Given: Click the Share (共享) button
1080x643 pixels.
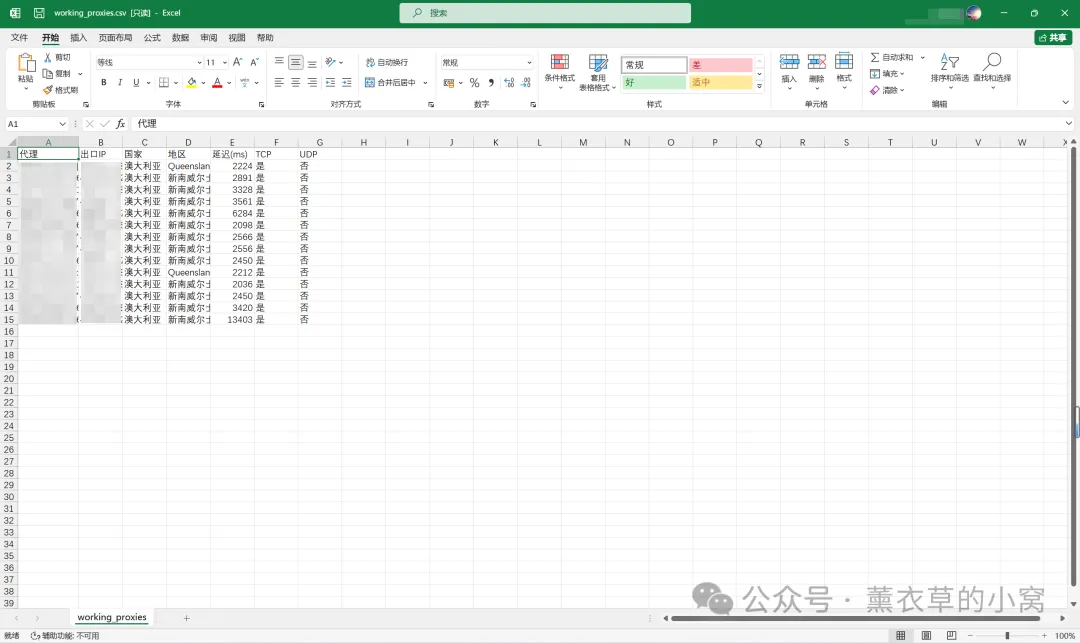Looking at the screenshot, I should 1053,38.
